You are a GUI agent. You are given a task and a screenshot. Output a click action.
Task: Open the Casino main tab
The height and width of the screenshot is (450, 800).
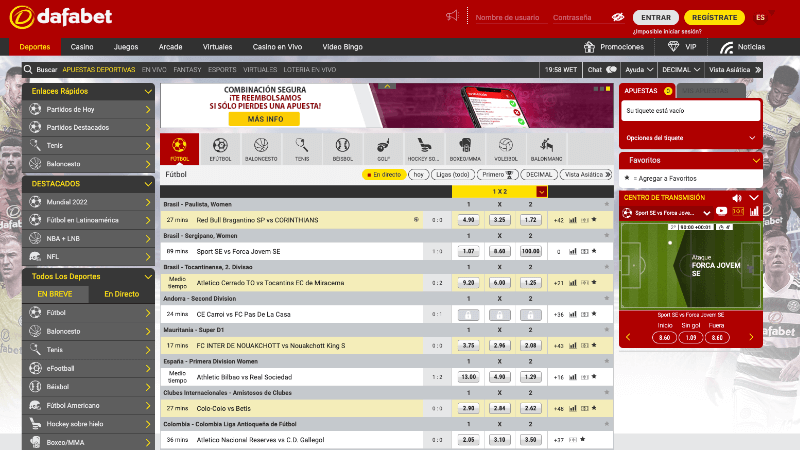coord(82,47)
